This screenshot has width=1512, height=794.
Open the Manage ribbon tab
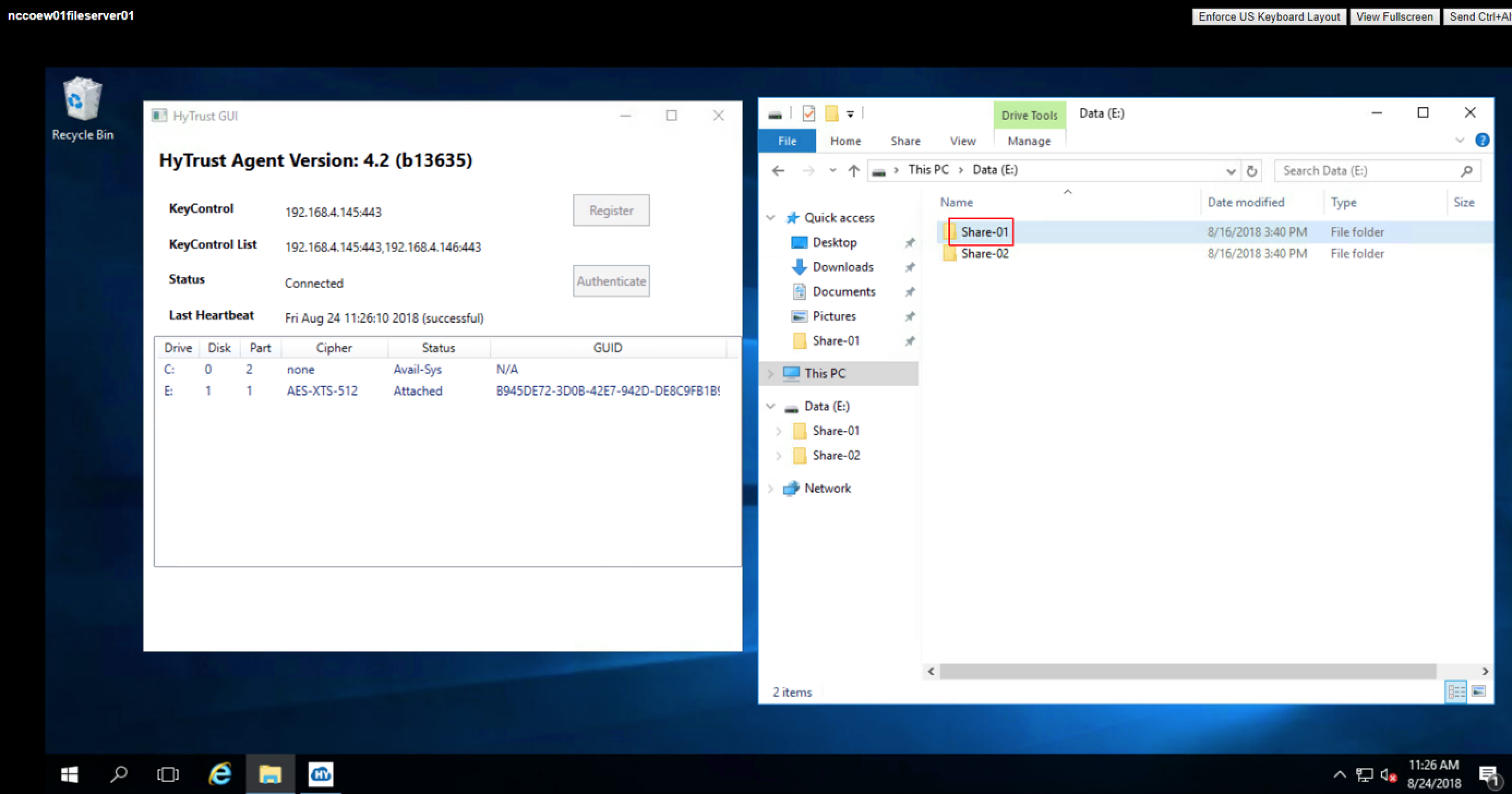[x=1029, y=141]
